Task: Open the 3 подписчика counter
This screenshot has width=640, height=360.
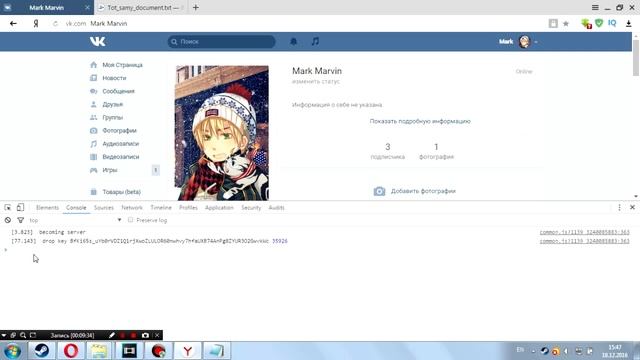Action: pos(388,151)
